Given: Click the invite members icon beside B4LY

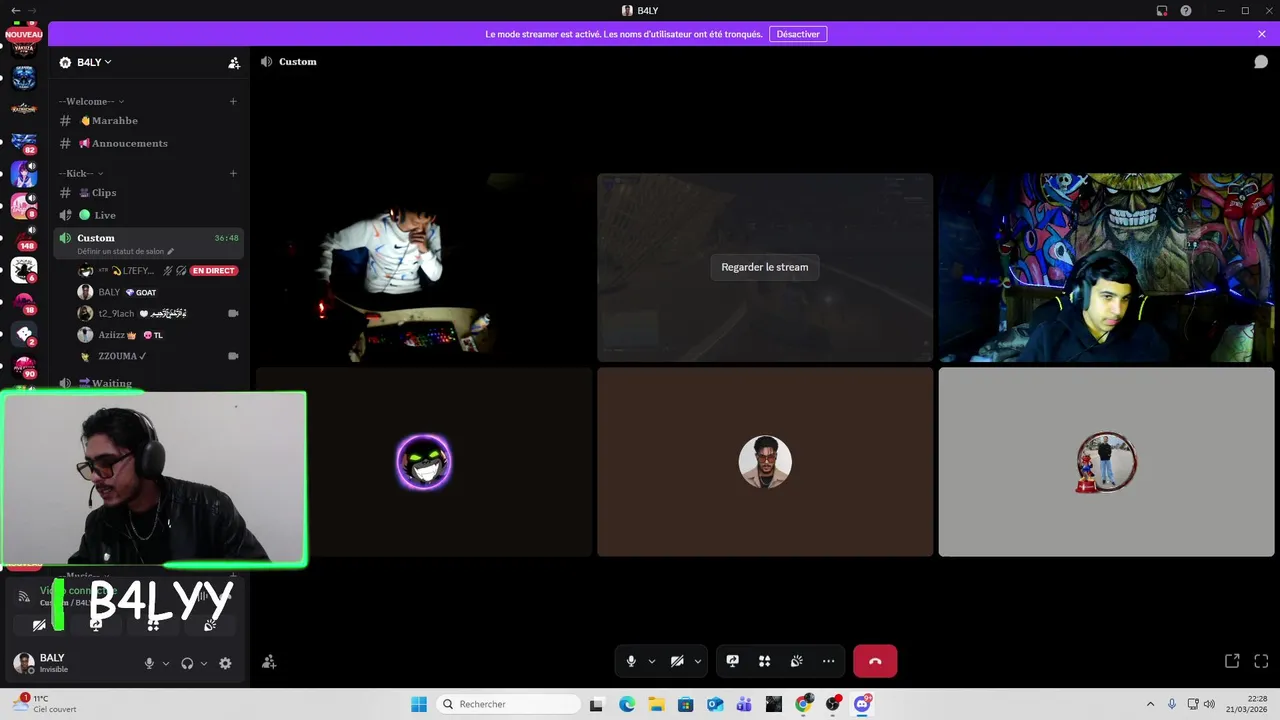Looking at the screenshot, I should [234, 62].
